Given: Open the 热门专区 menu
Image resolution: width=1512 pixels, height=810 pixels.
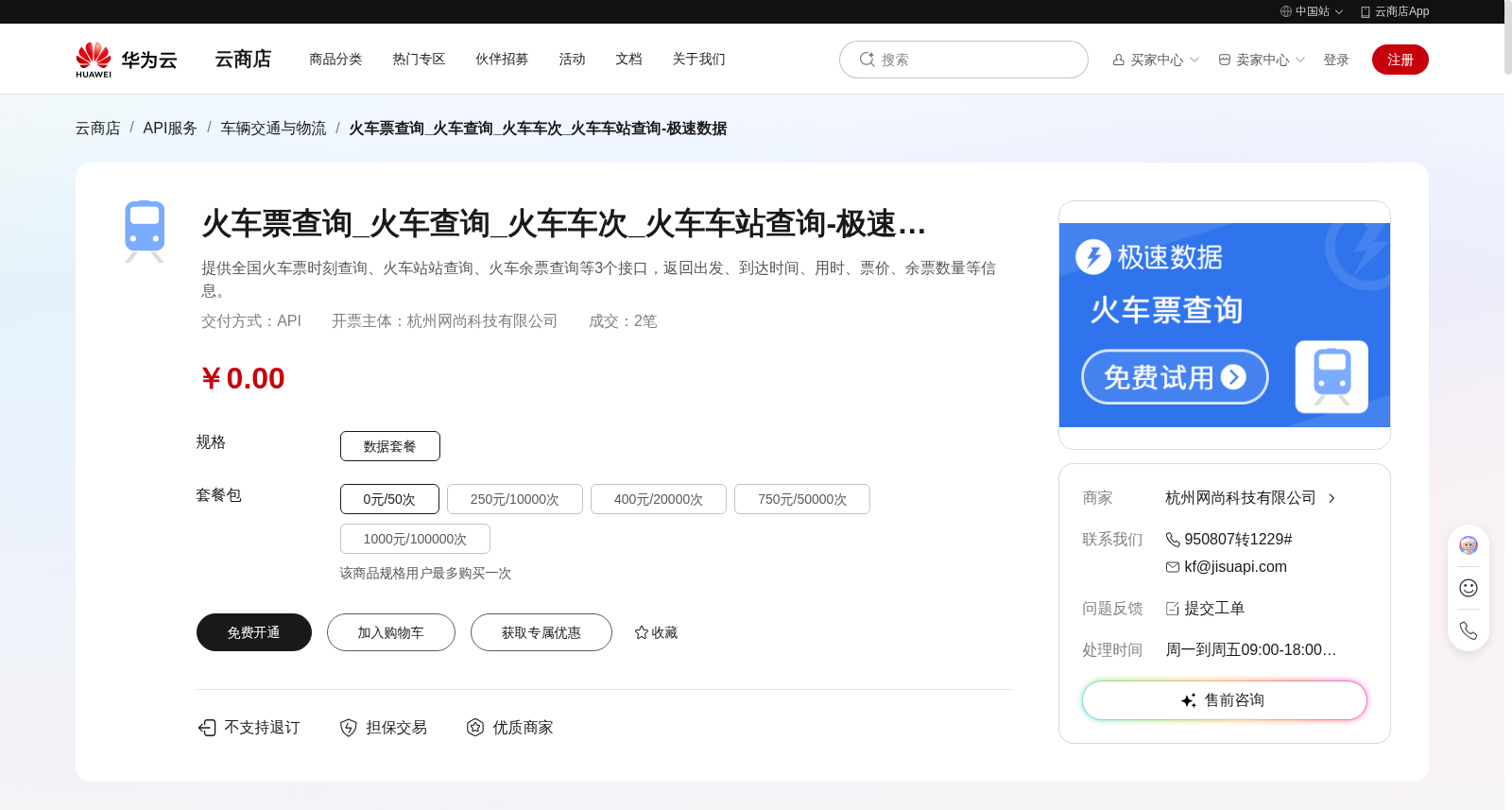Looking at the screenshot, I should pyautogui.click(x=419, y=59).
